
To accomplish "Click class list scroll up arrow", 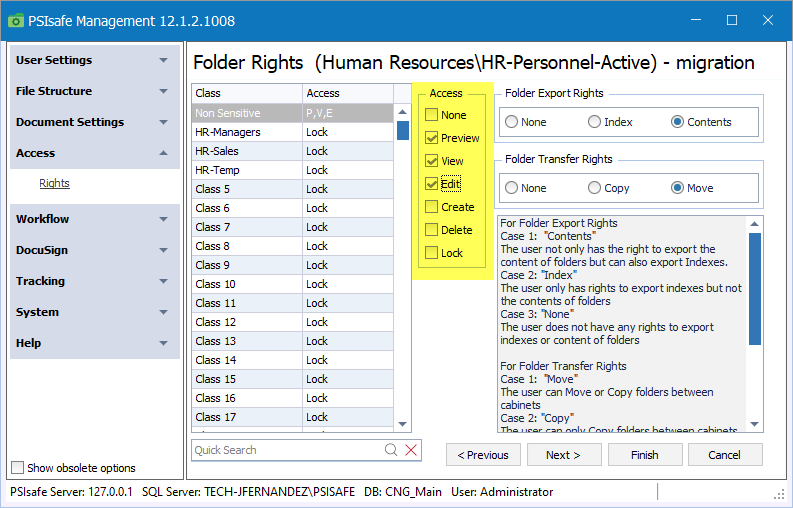I will tap(403, 112).
